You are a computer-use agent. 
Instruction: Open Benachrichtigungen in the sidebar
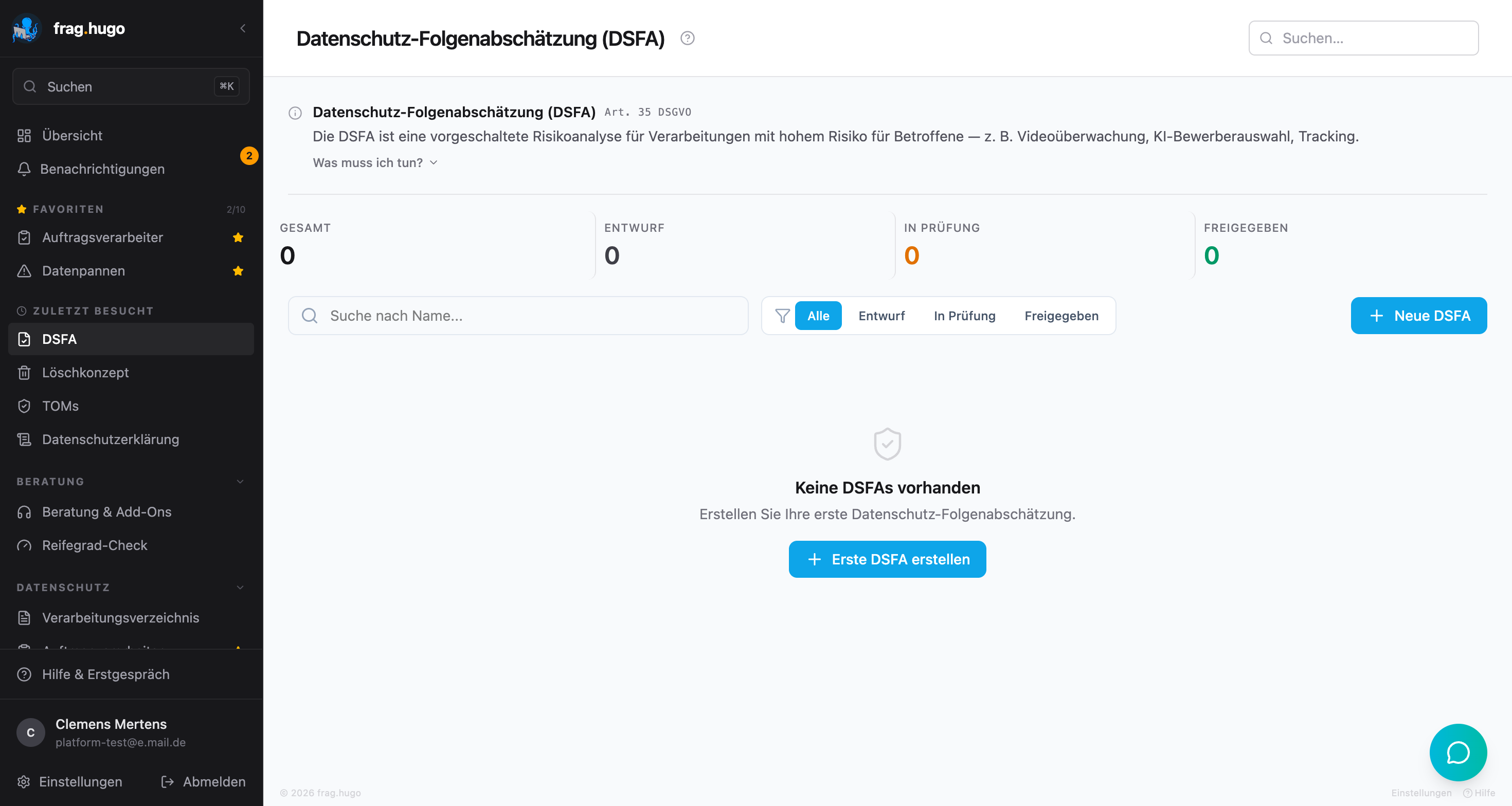click(131, 169)
